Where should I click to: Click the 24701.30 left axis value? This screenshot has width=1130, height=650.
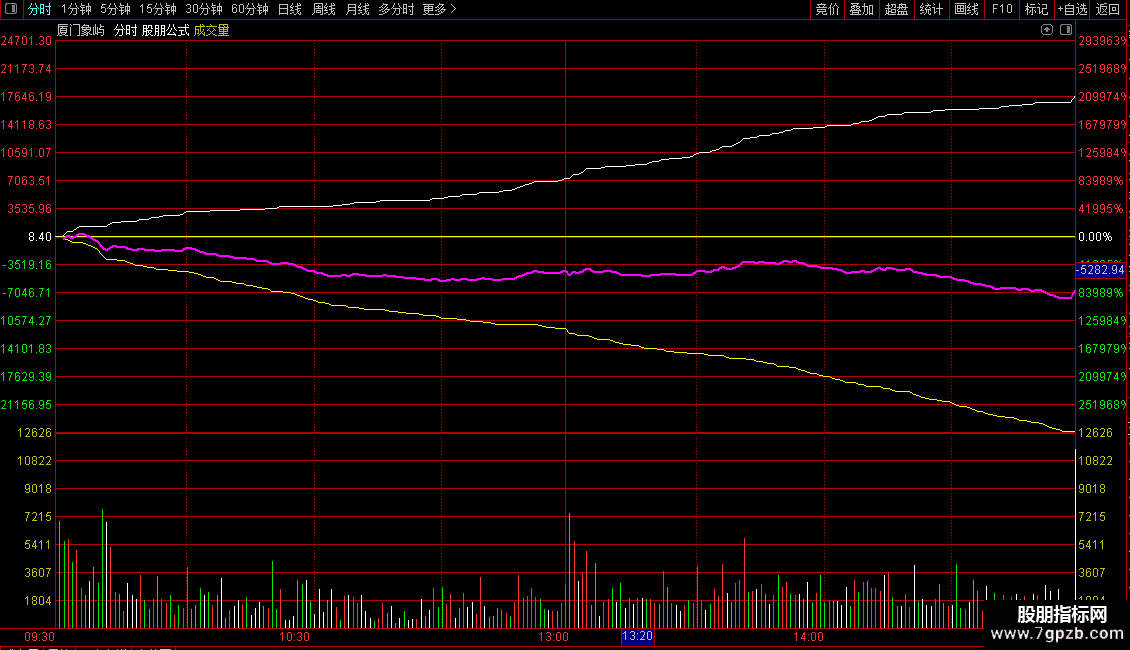pos(27,41)
